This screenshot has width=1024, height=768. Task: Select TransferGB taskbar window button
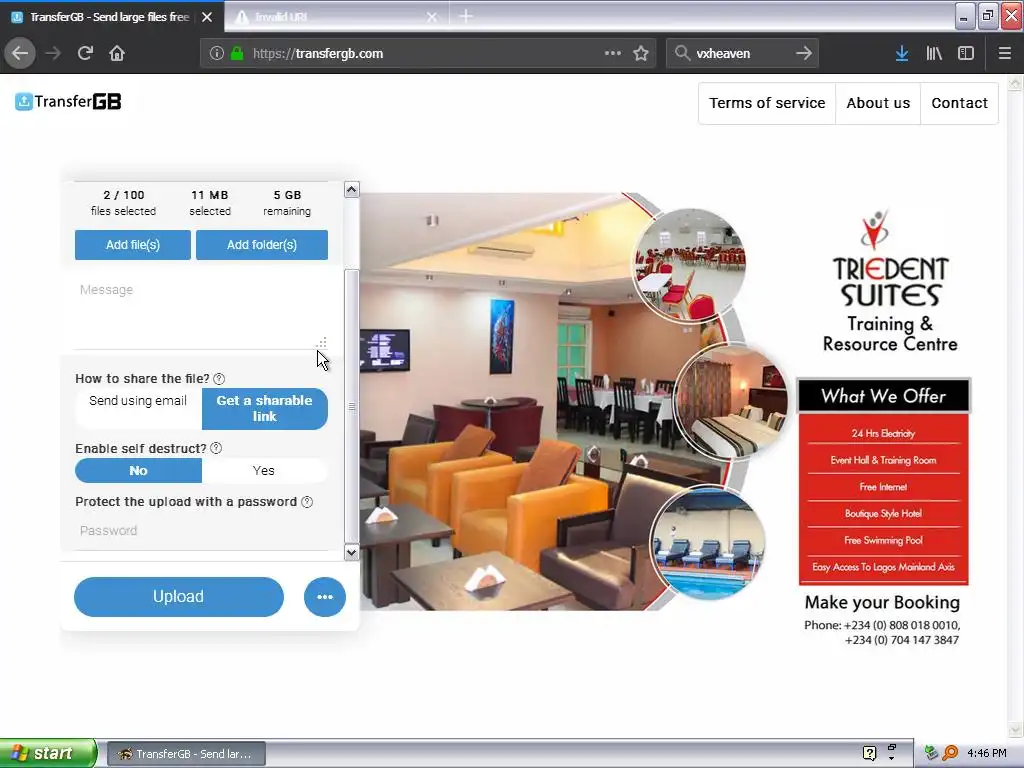(x=186, y=754)
